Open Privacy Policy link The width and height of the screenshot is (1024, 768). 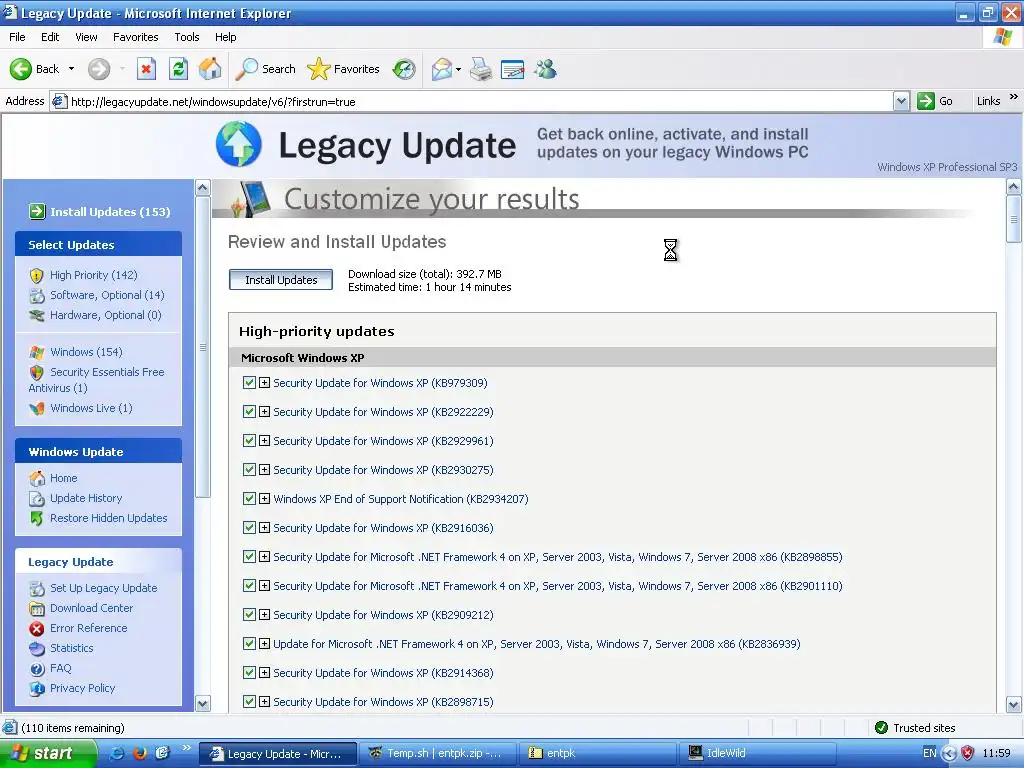[x=82, y=688]
